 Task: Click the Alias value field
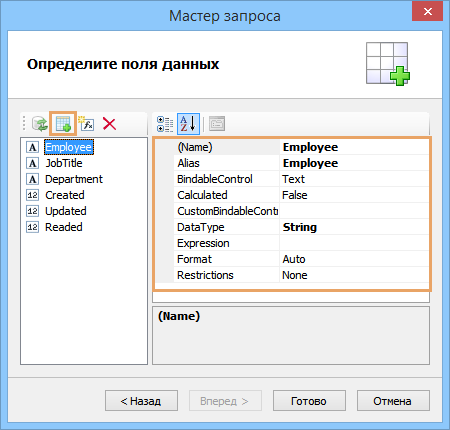(x=354, y=163)
